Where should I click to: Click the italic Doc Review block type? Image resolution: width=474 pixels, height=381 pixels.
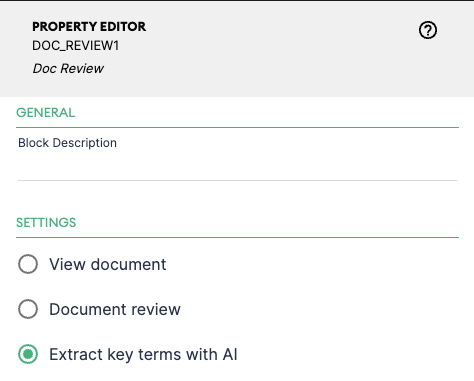(68, 69)
